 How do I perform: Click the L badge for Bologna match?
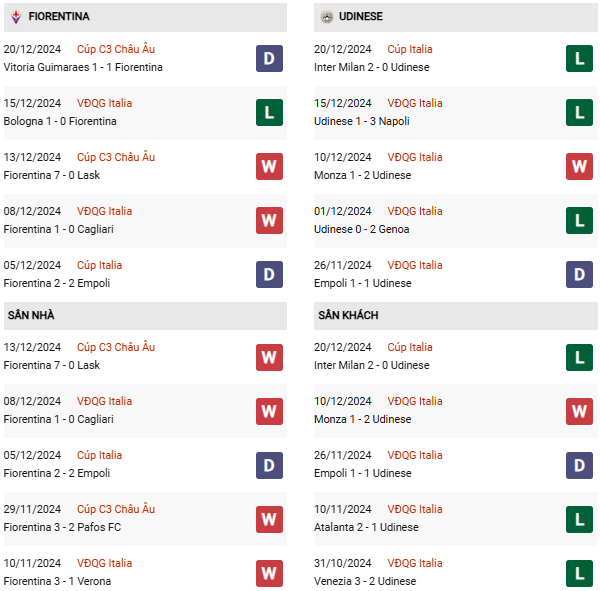269,113
